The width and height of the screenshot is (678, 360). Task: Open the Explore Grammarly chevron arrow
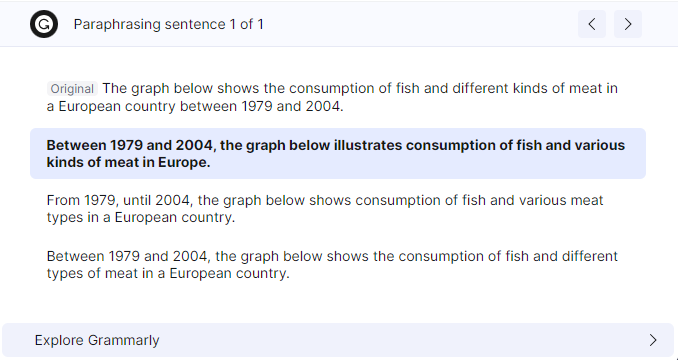tap(653, 340)
